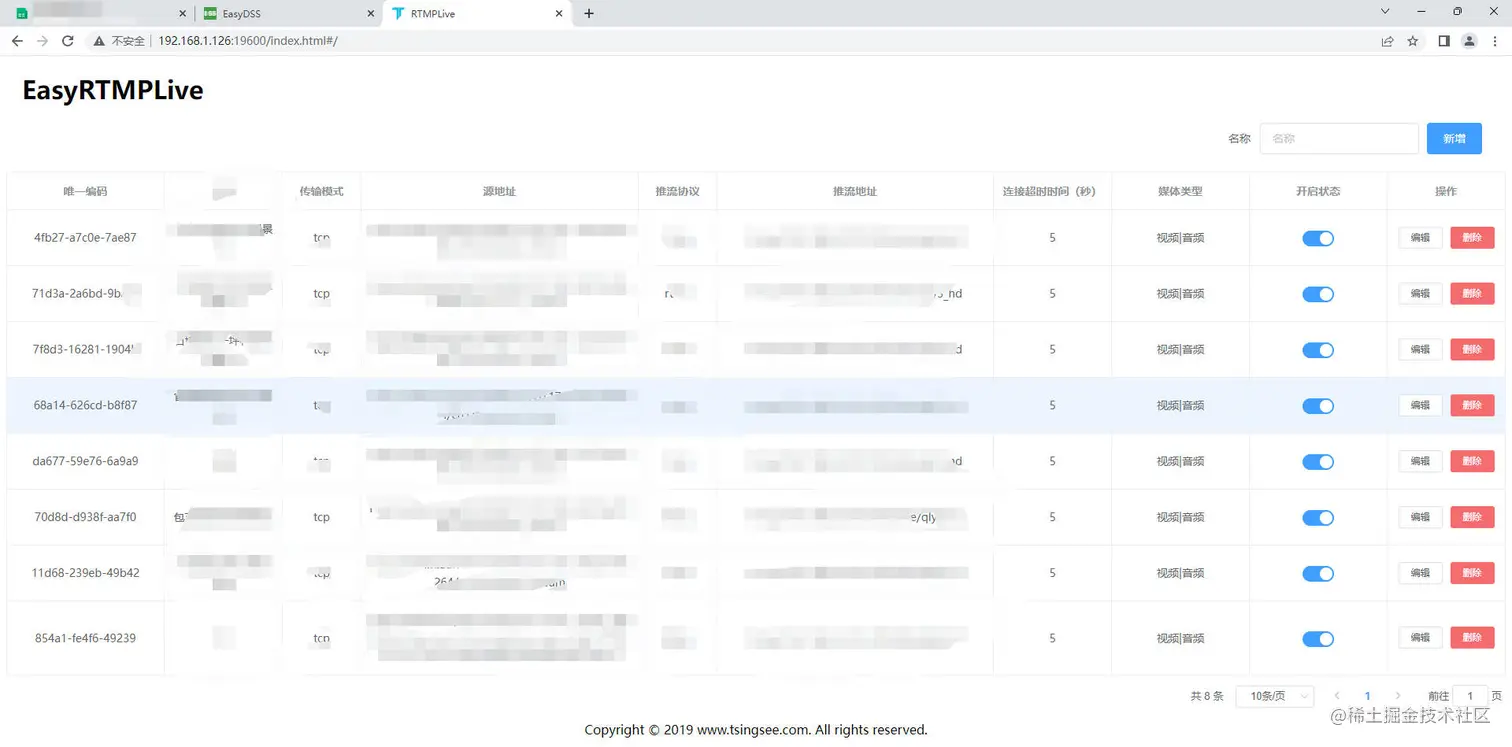Click the 传输模式 column header
1512x747 pixels.
(321, 191)
